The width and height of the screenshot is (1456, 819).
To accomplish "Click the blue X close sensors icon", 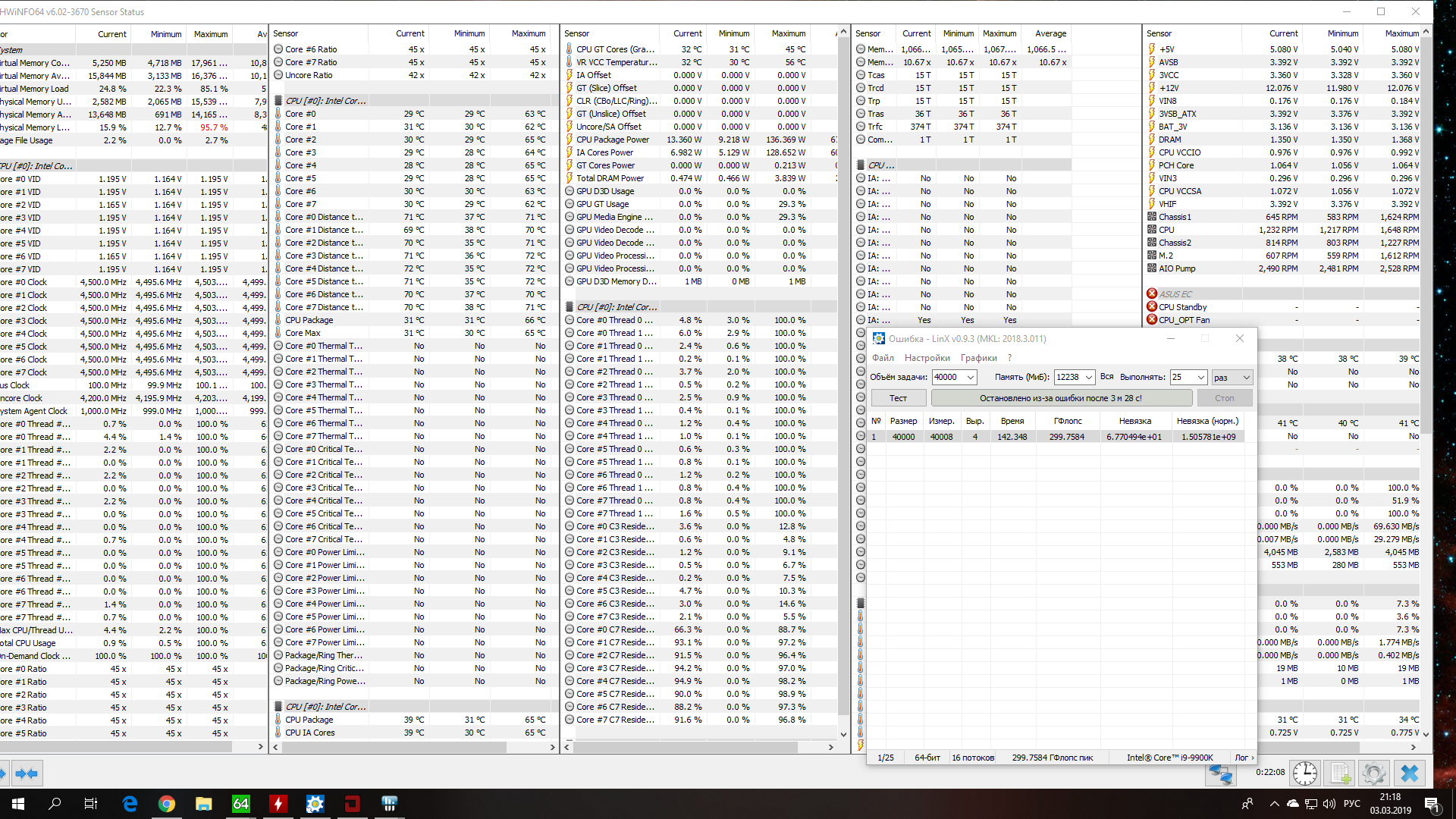I will click(x=1409, y=773).
